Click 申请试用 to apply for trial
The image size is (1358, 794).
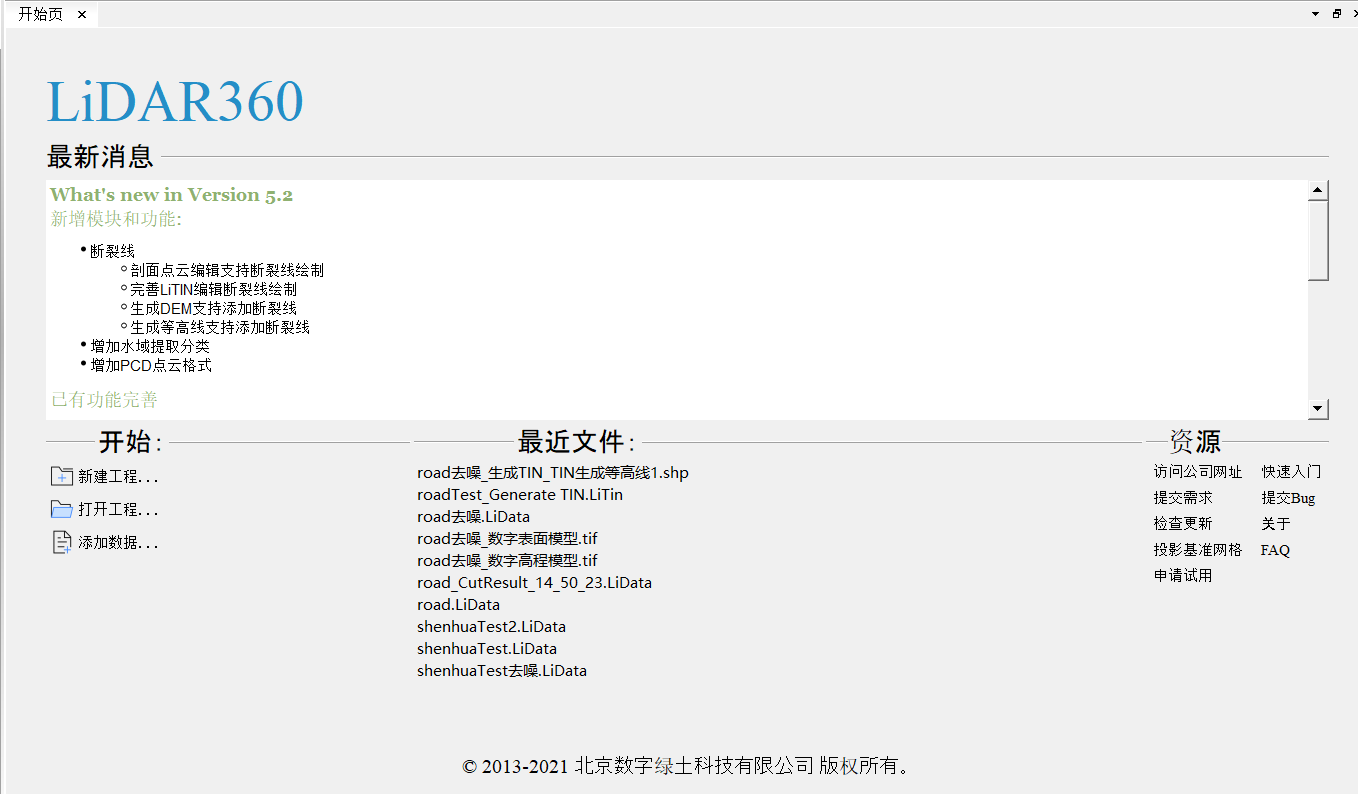(x=1183, y=576)
